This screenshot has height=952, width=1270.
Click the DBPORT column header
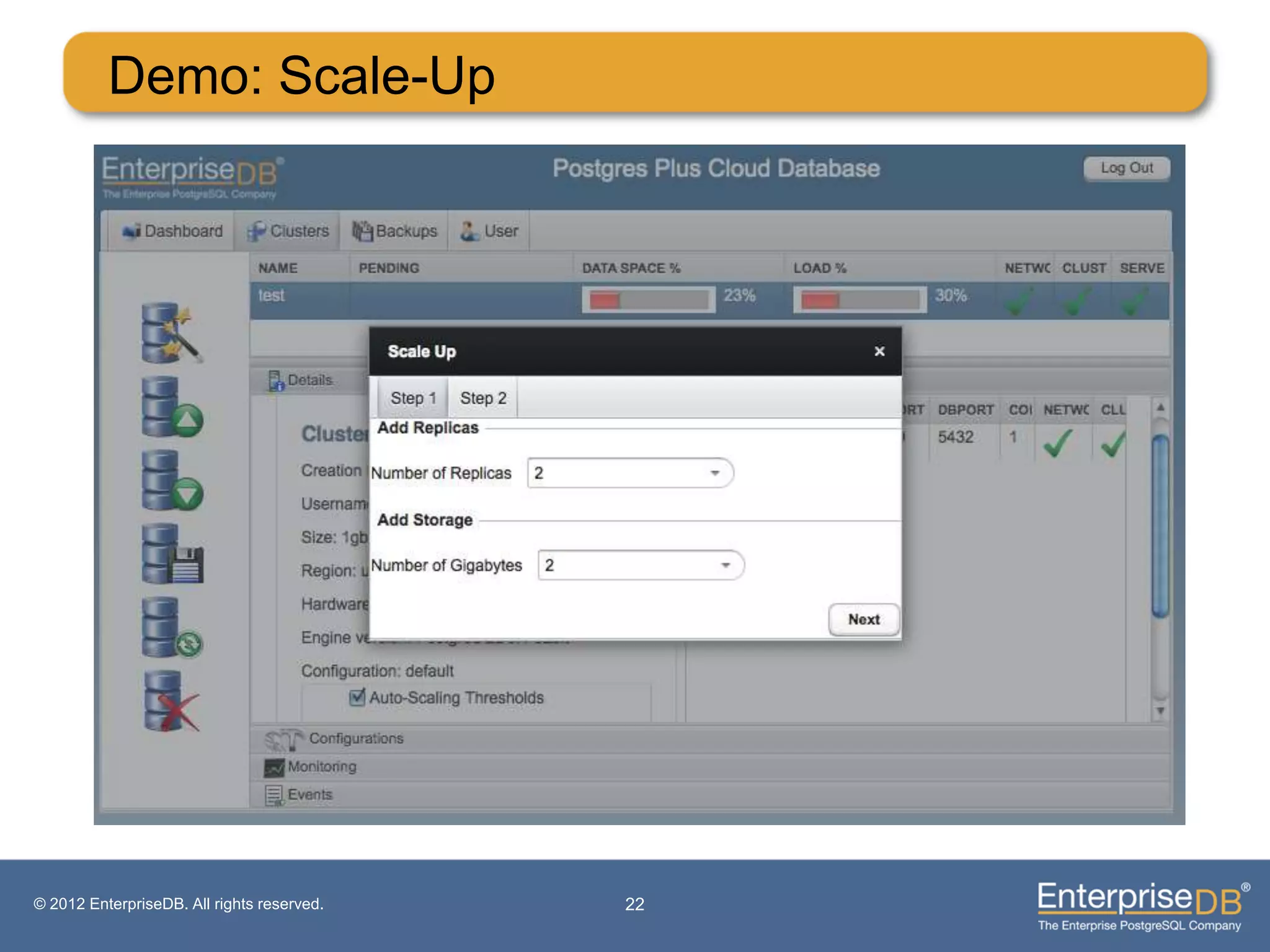(966, 410)
